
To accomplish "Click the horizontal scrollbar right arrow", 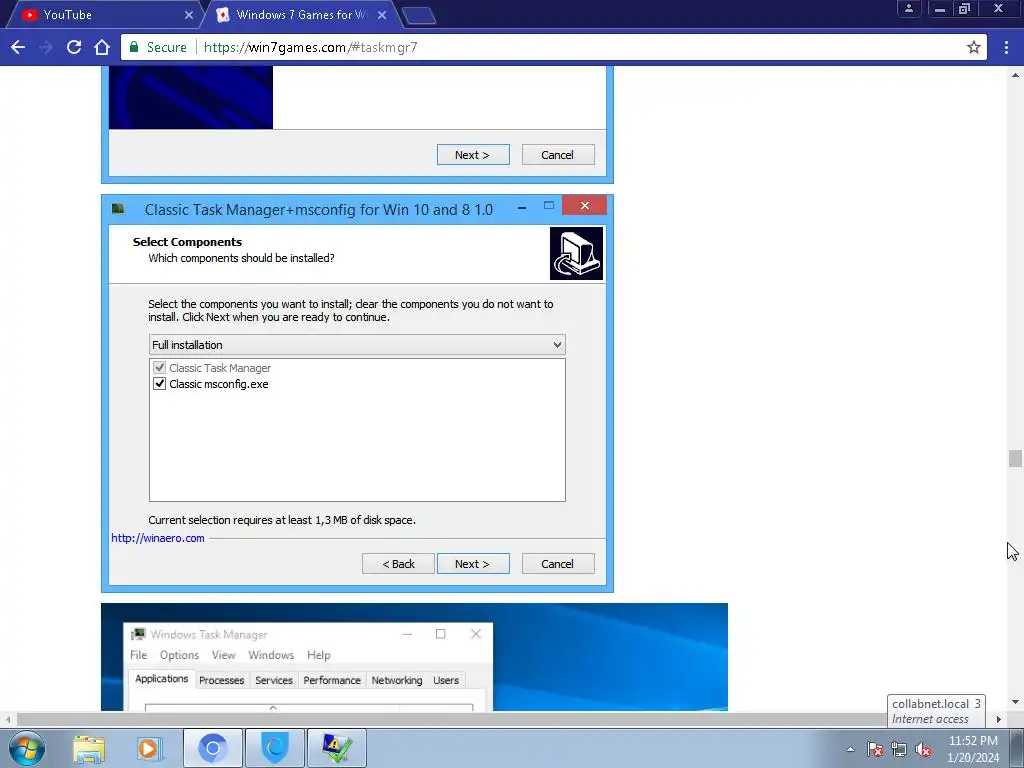I will point(999,719).
